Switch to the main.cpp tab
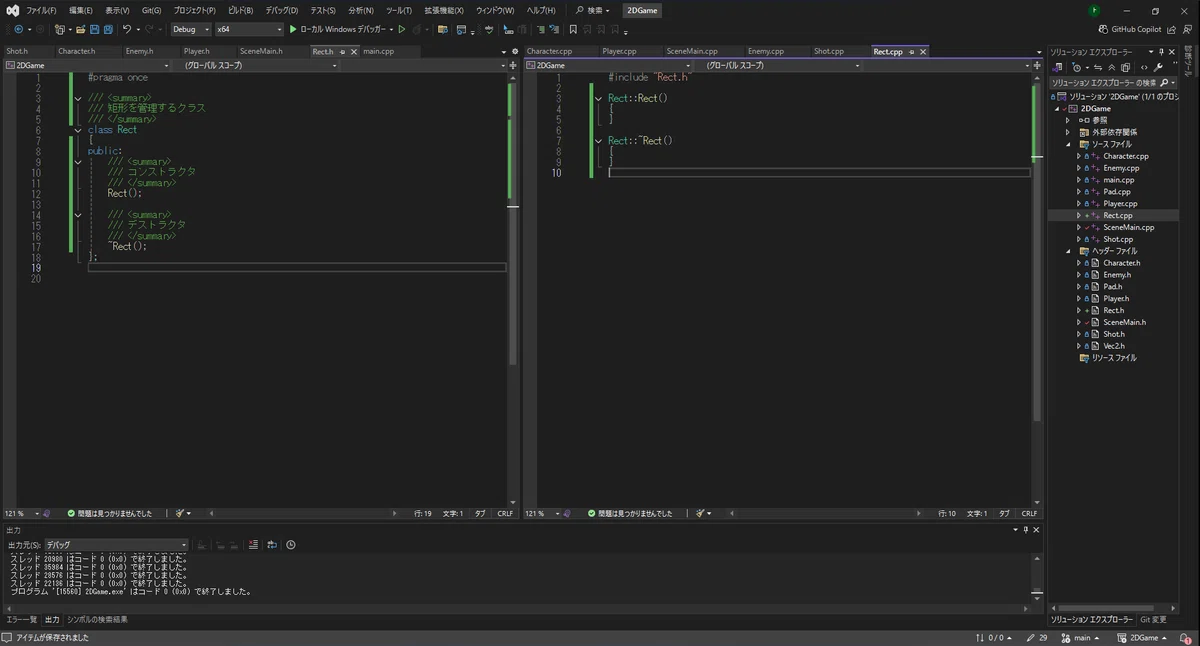Screen dimensions: 1200x646 click(x=378, y=51)
